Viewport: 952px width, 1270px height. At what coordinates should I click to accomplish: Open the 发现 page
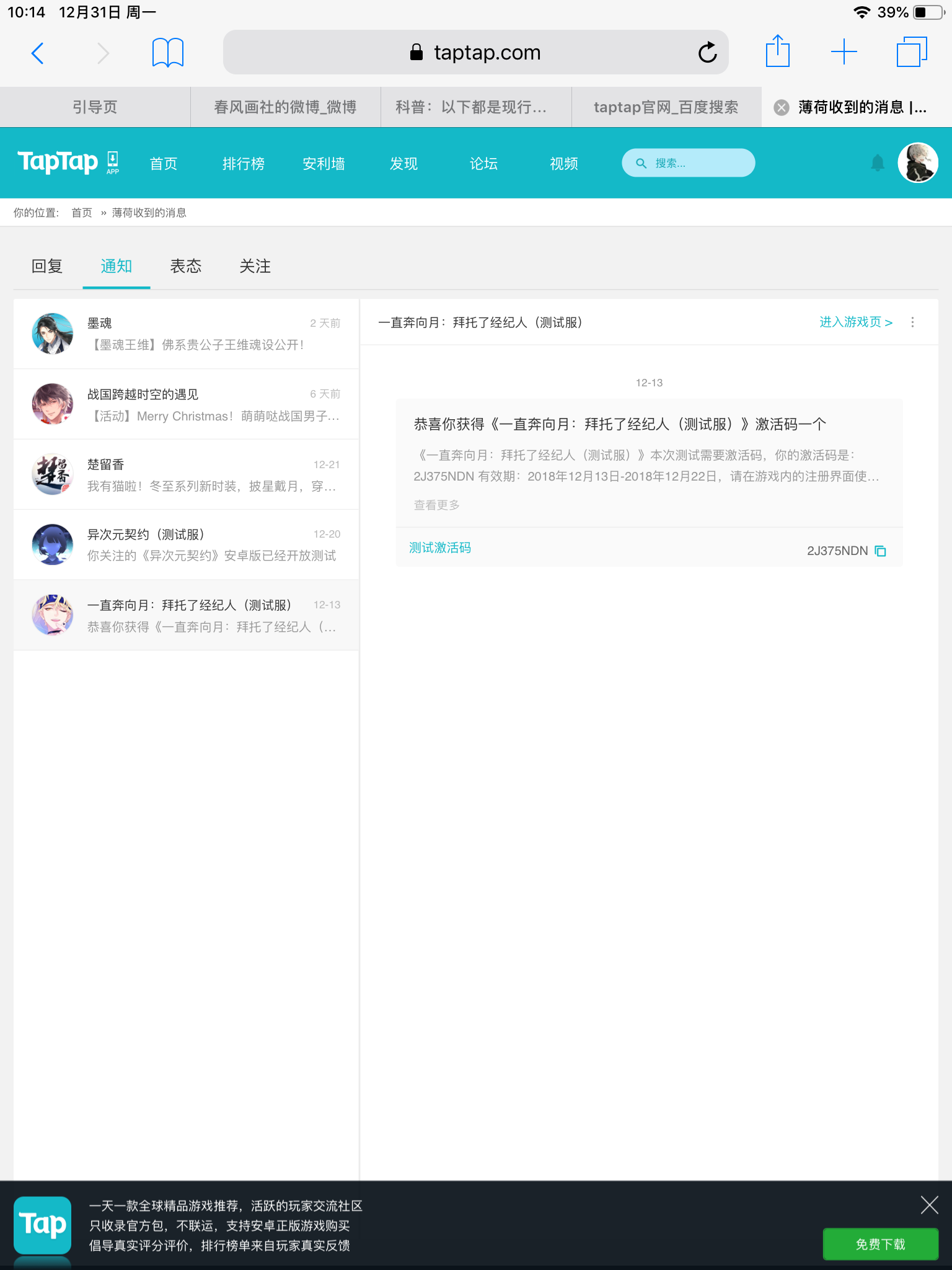[403, 164]
